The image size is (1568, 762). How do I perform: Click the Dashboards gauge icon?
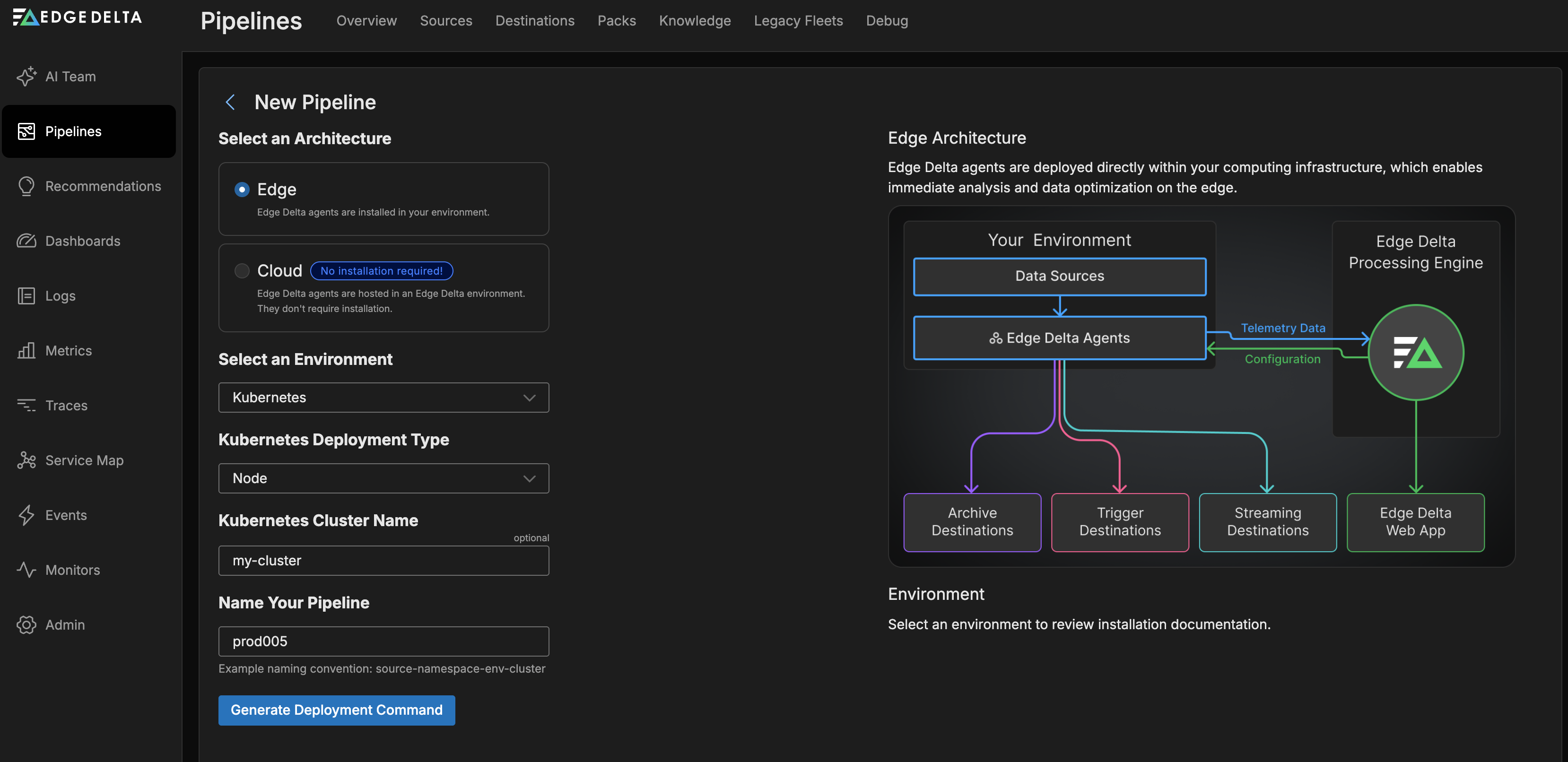coord(26,241)
